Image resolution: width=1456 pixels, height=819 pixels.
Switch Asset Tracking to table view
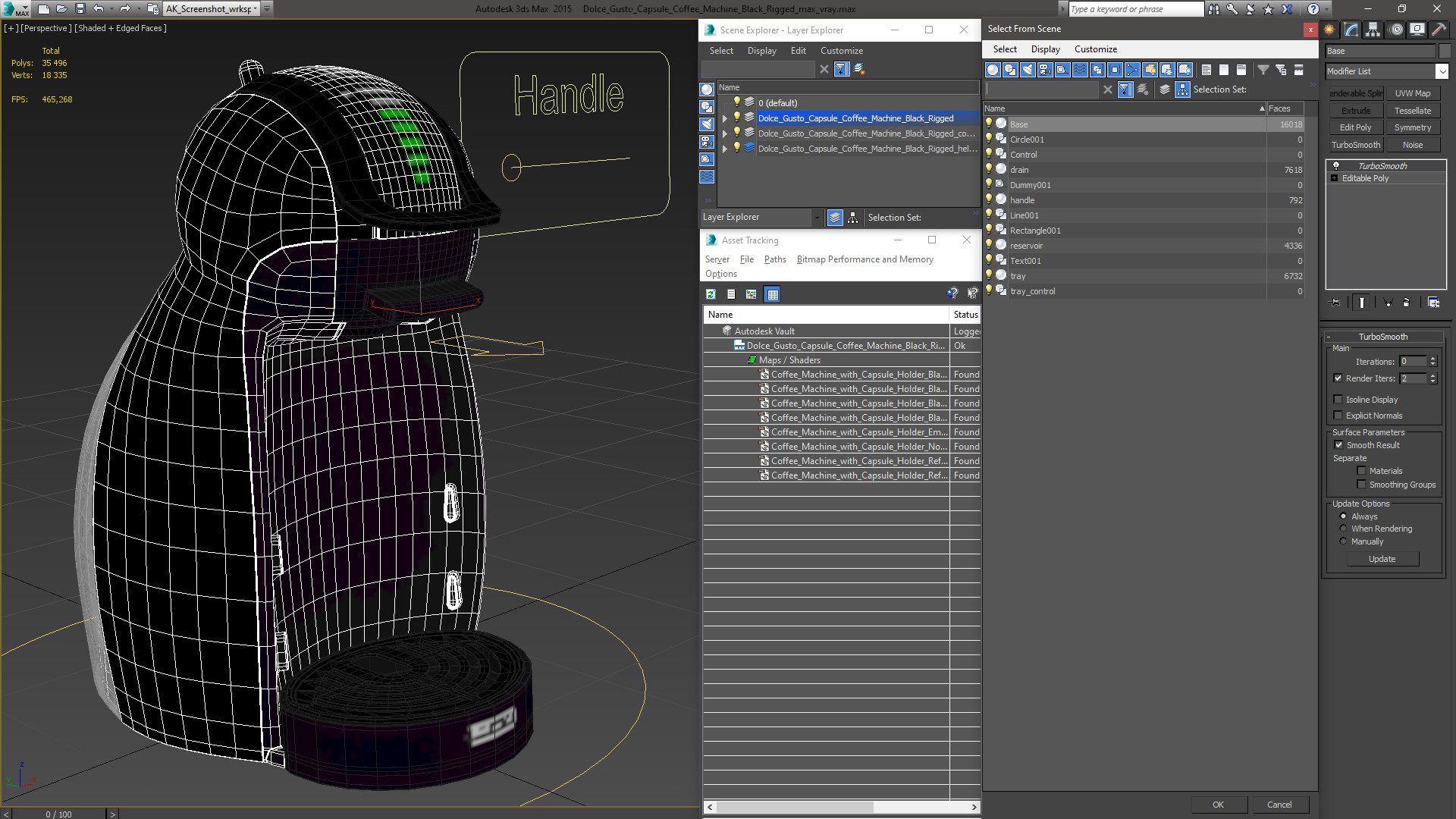pos(772,294)
